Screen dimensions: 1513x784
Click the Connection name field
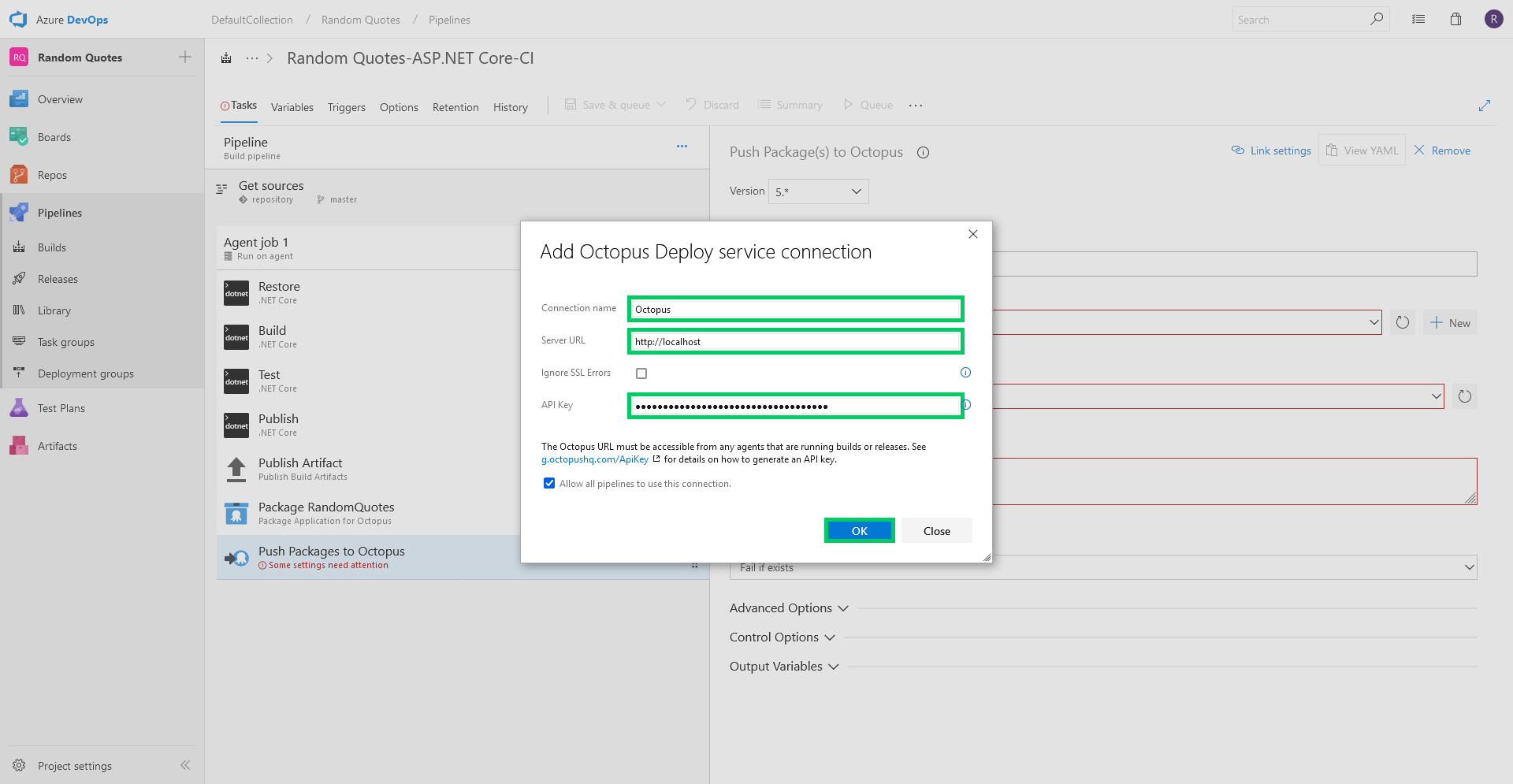[x=796, y=309]
